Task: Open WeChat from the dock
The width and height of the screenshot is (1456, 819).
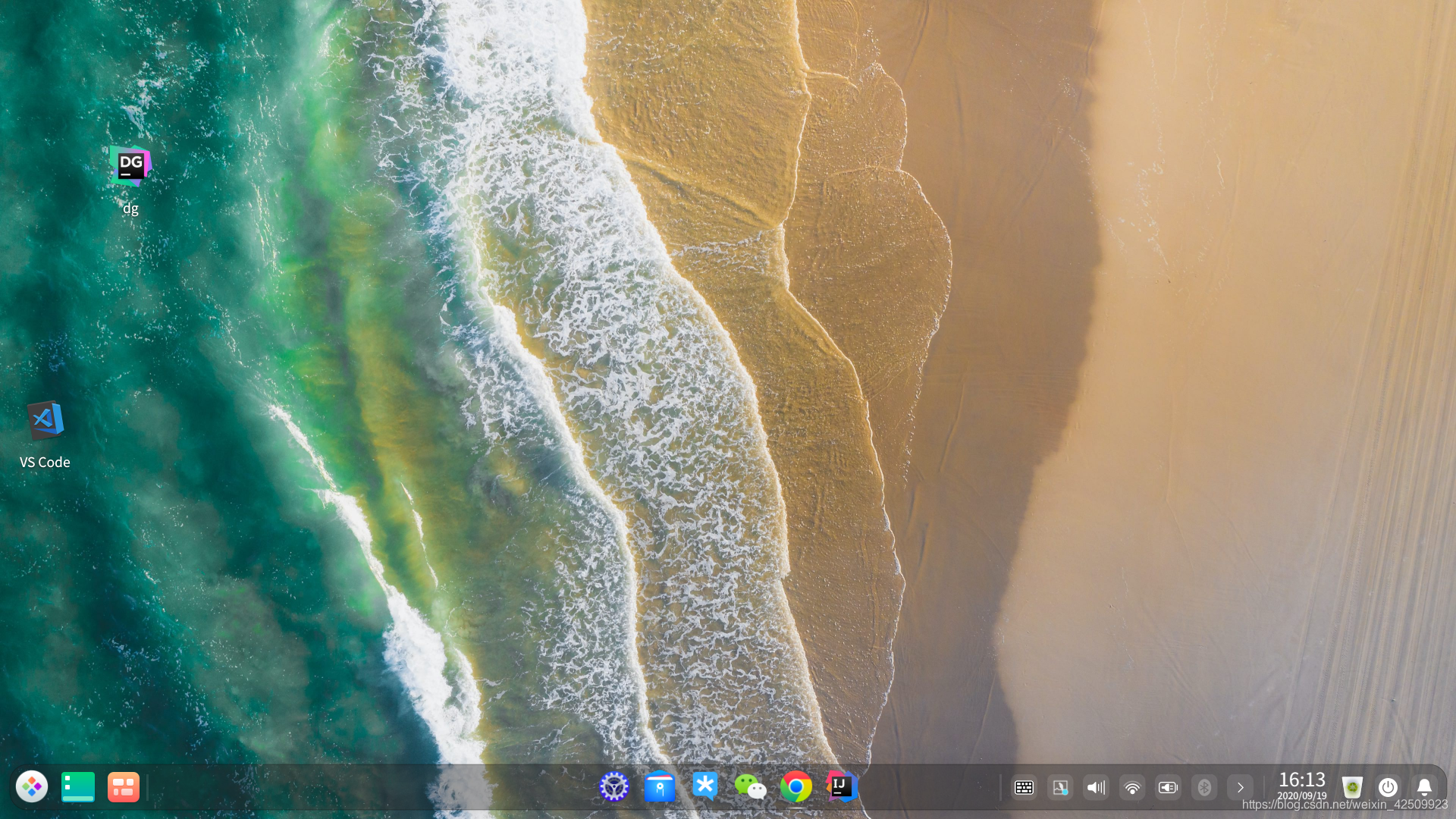Action: coord(751,787)
